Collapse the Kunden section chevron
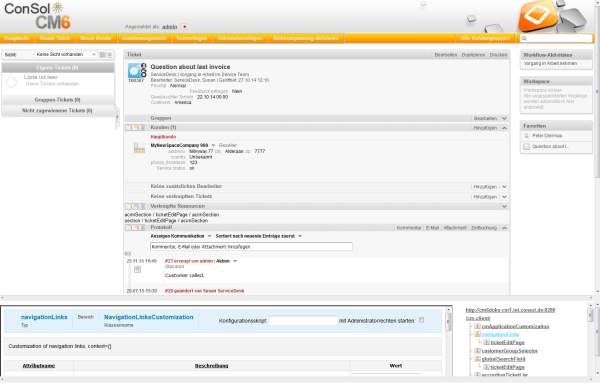The width and height of the screenshot is (600, 386). (x=504, y=128)
